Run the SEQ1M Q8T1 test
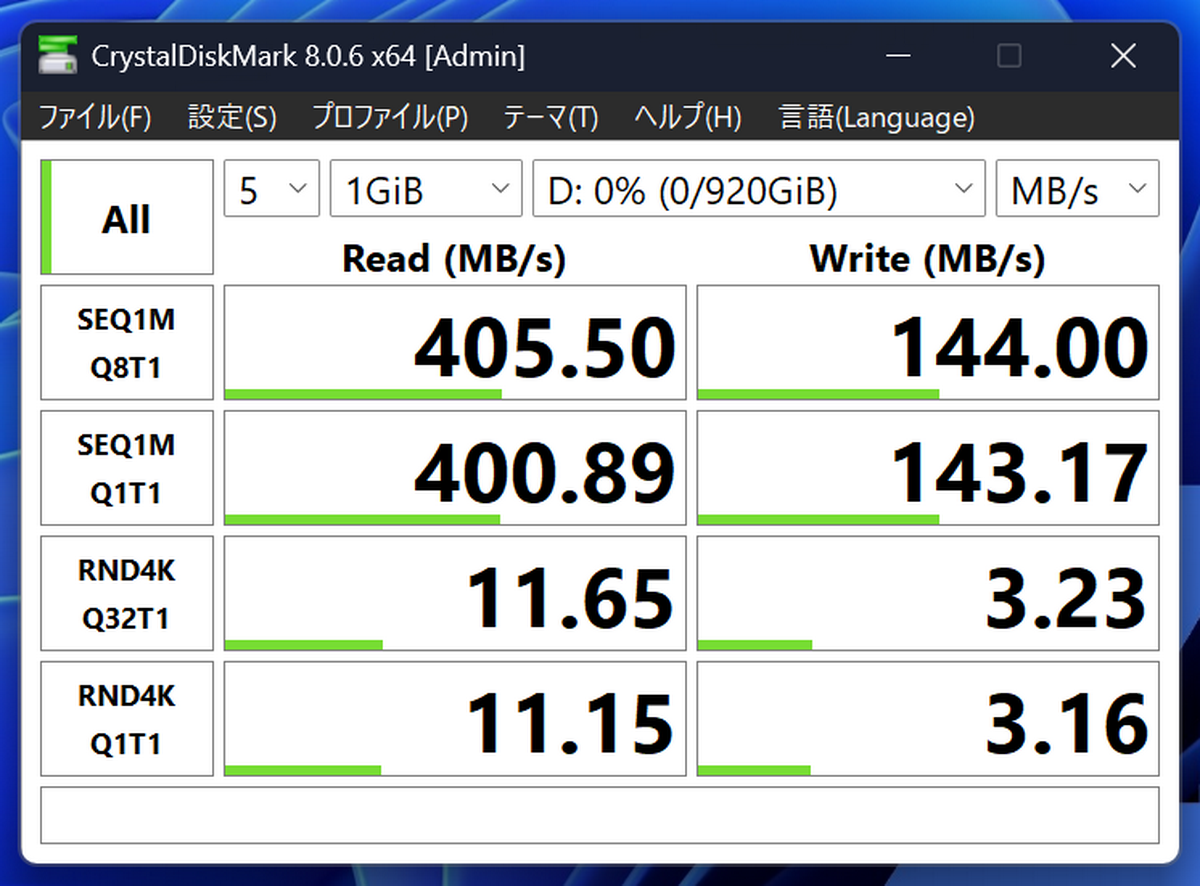 [127, 343]
